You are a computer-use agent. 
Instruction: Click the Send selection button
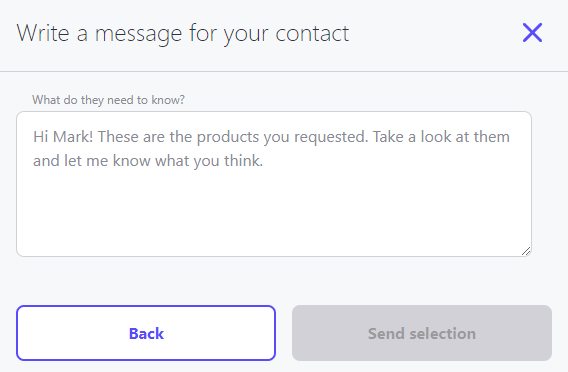click(422, 333)
